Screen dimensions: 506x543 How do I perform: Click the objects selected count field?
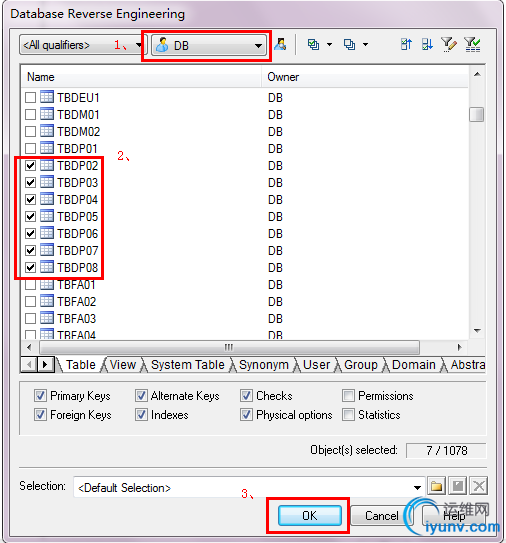tap(446, 451)
